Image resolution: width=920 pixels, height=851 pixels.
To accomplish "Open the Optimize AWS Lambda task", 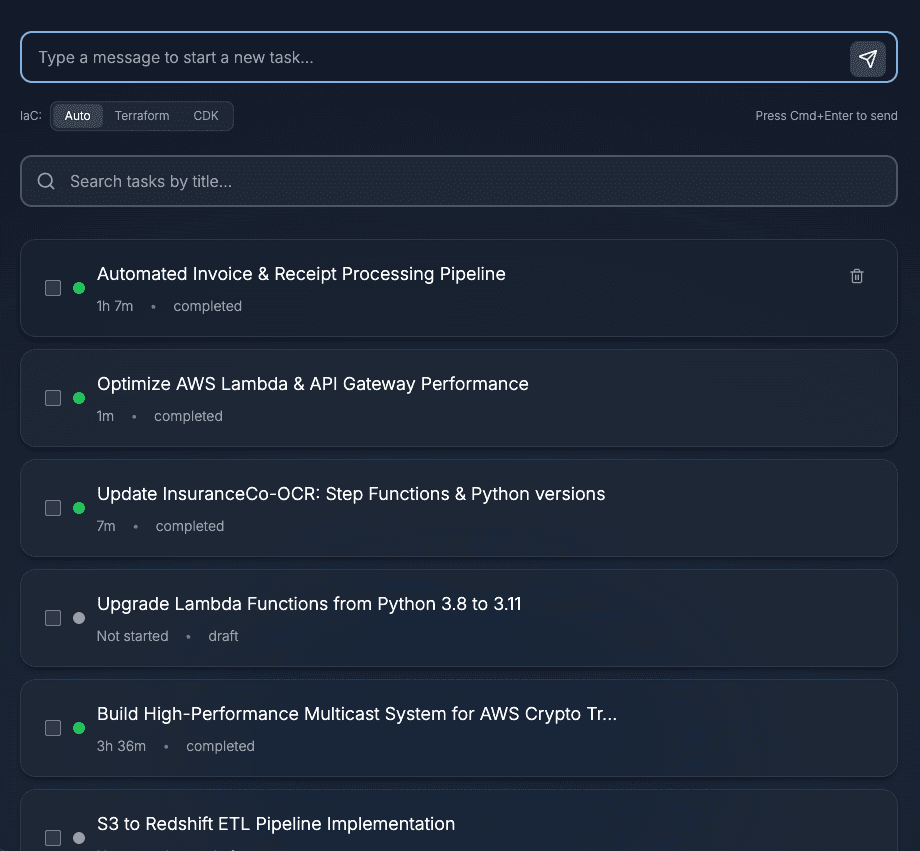I will 312,383.
